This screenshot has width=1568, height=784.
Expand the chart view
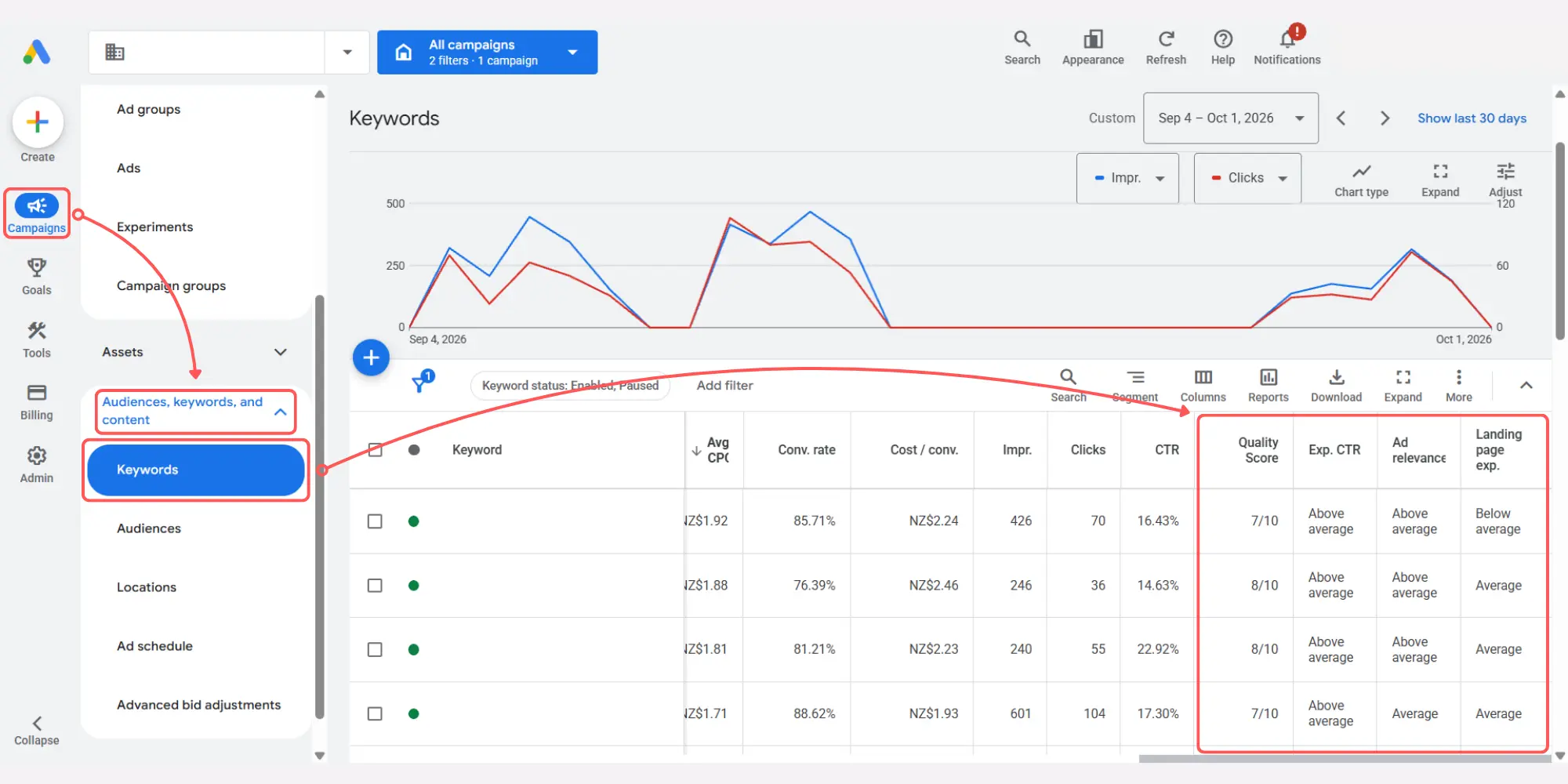(1440, 180)
